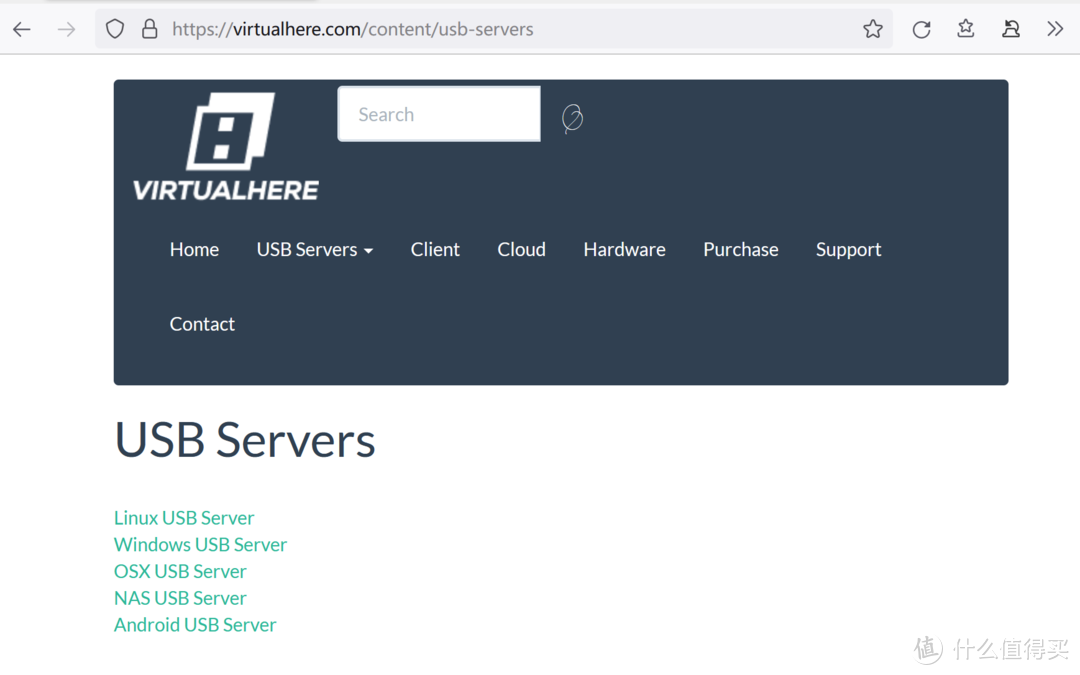Expand the USB Servers dropdown menu
Image resolution: width=1080 pixels, height=675 pixels.
(x=314, y=250)
